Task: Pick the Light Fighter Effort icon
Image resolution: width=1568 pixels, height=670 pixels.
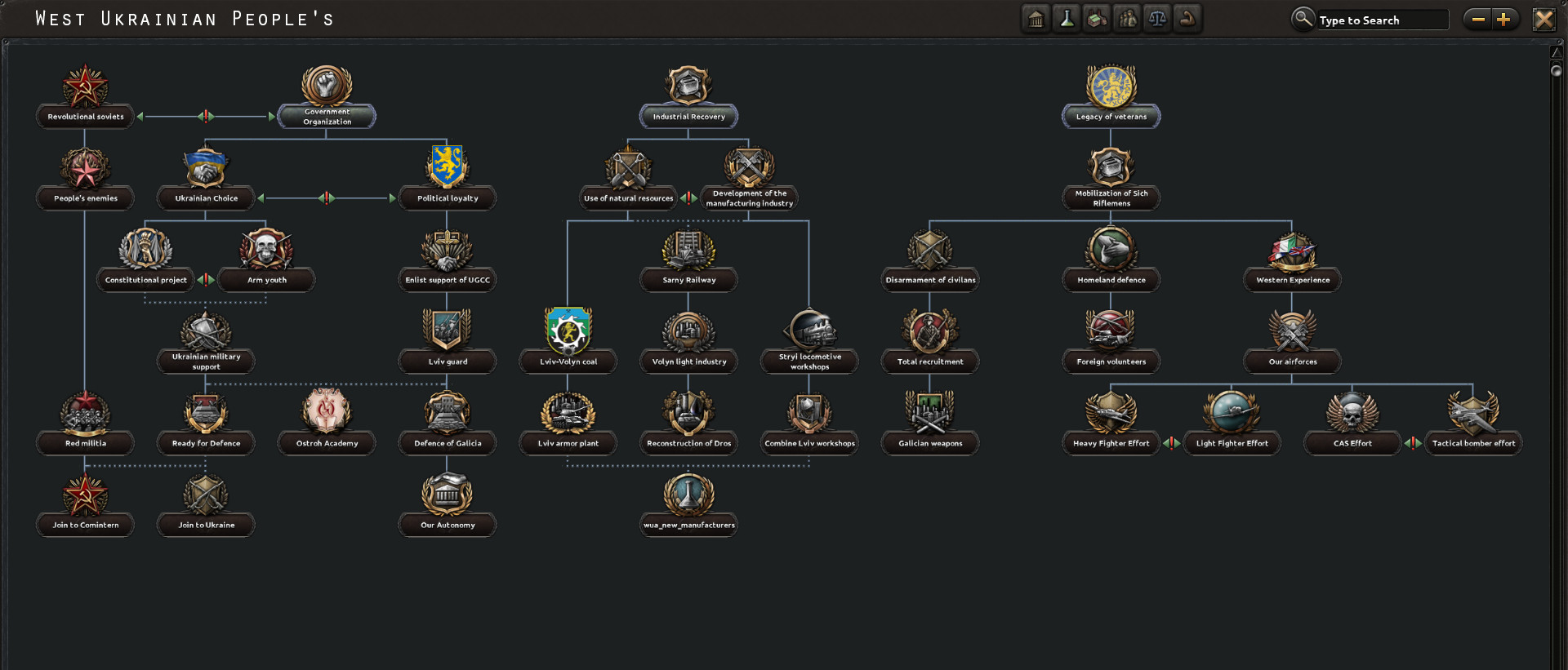Action: (1232, 412)
